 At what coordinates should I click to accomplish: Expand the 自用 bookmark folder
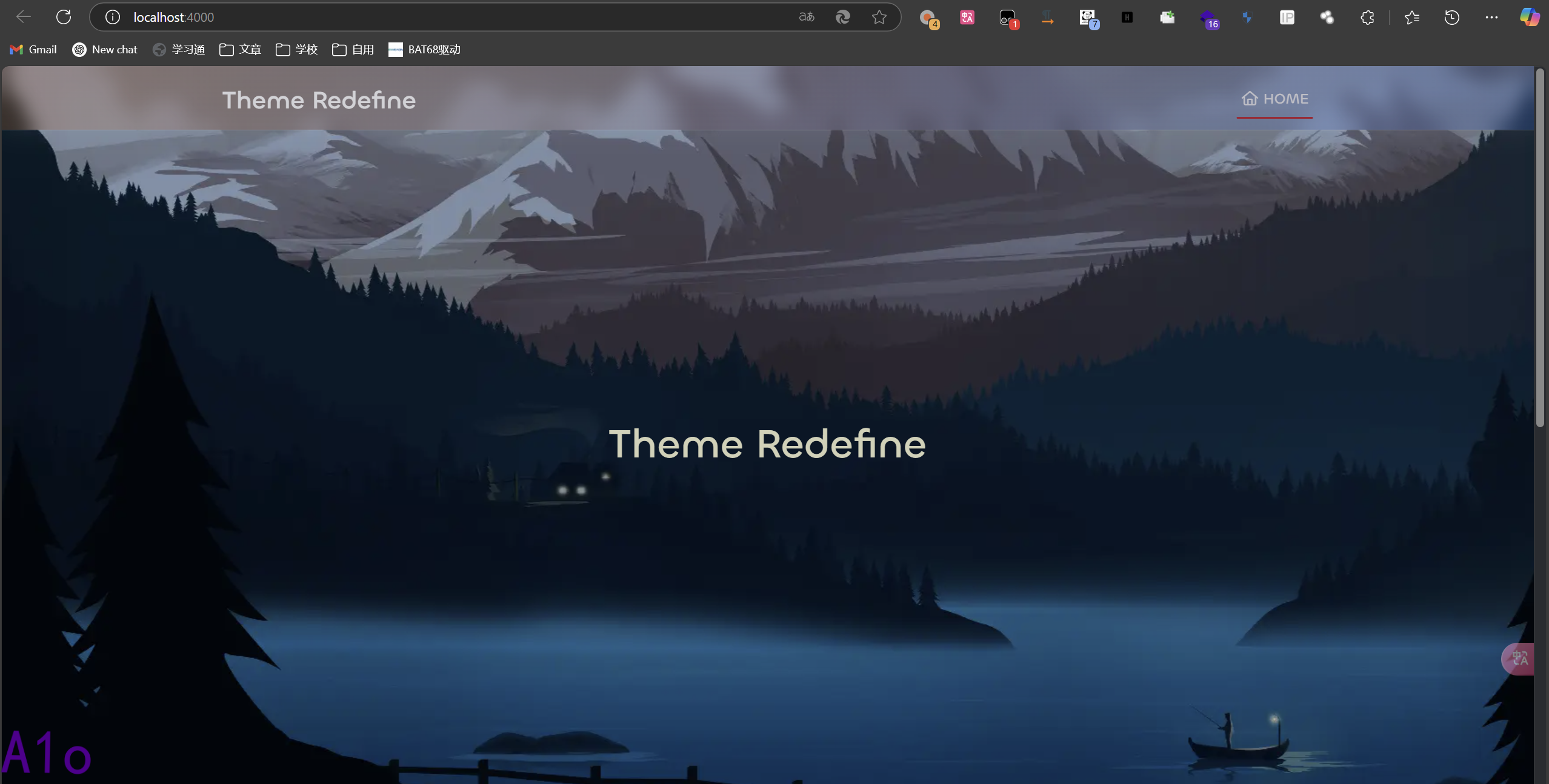click(353, 50)
